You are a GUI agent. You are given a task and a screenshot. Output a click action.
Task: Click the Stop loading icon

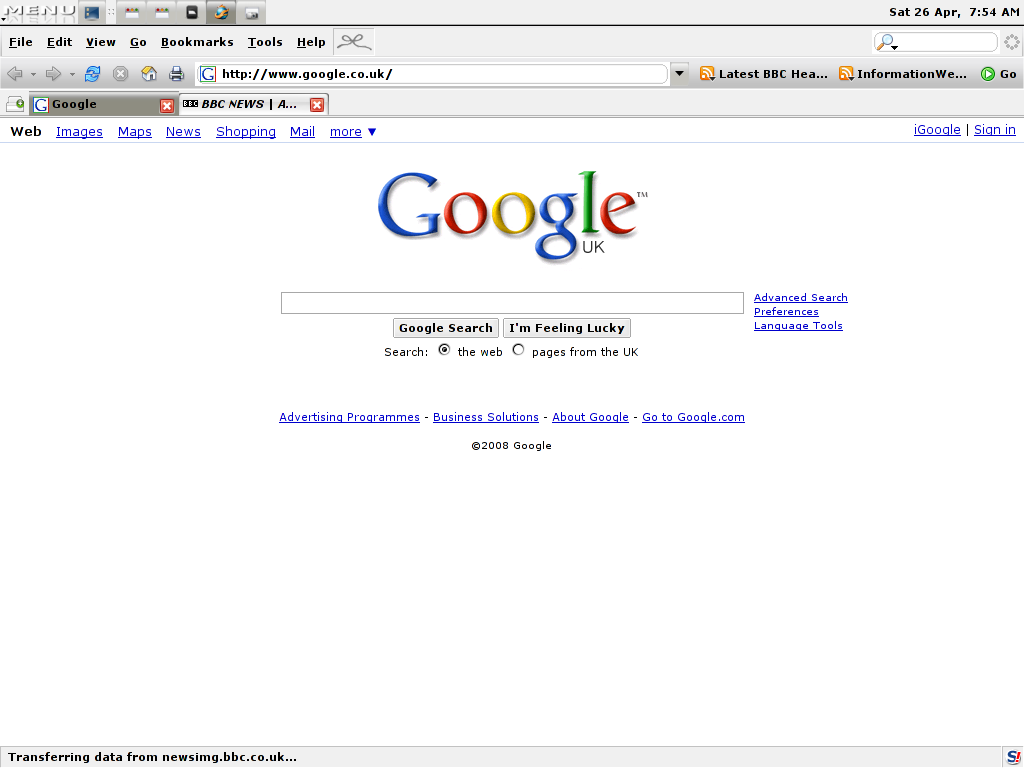coord(120,74)
